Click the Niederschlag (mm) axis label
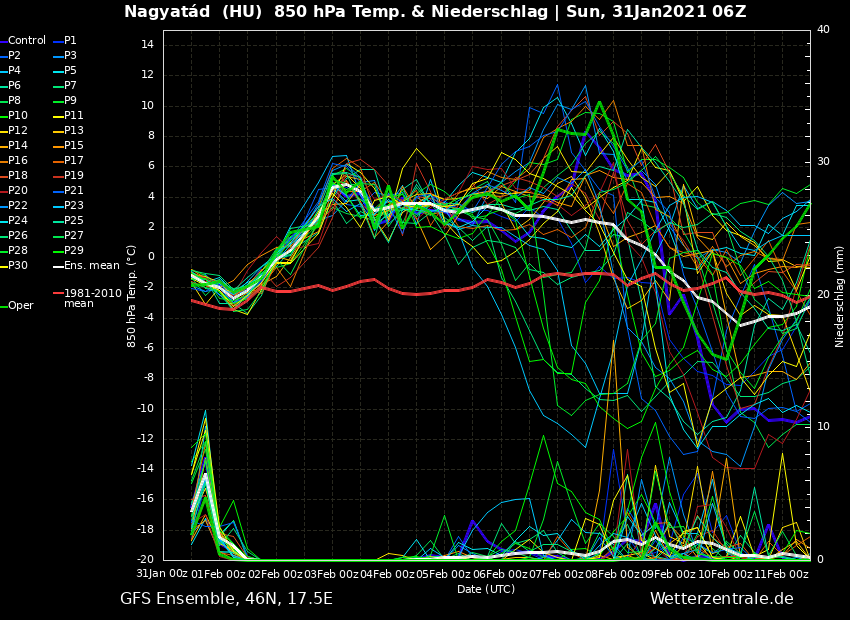The image size is (850, 620). coord(840,296)
